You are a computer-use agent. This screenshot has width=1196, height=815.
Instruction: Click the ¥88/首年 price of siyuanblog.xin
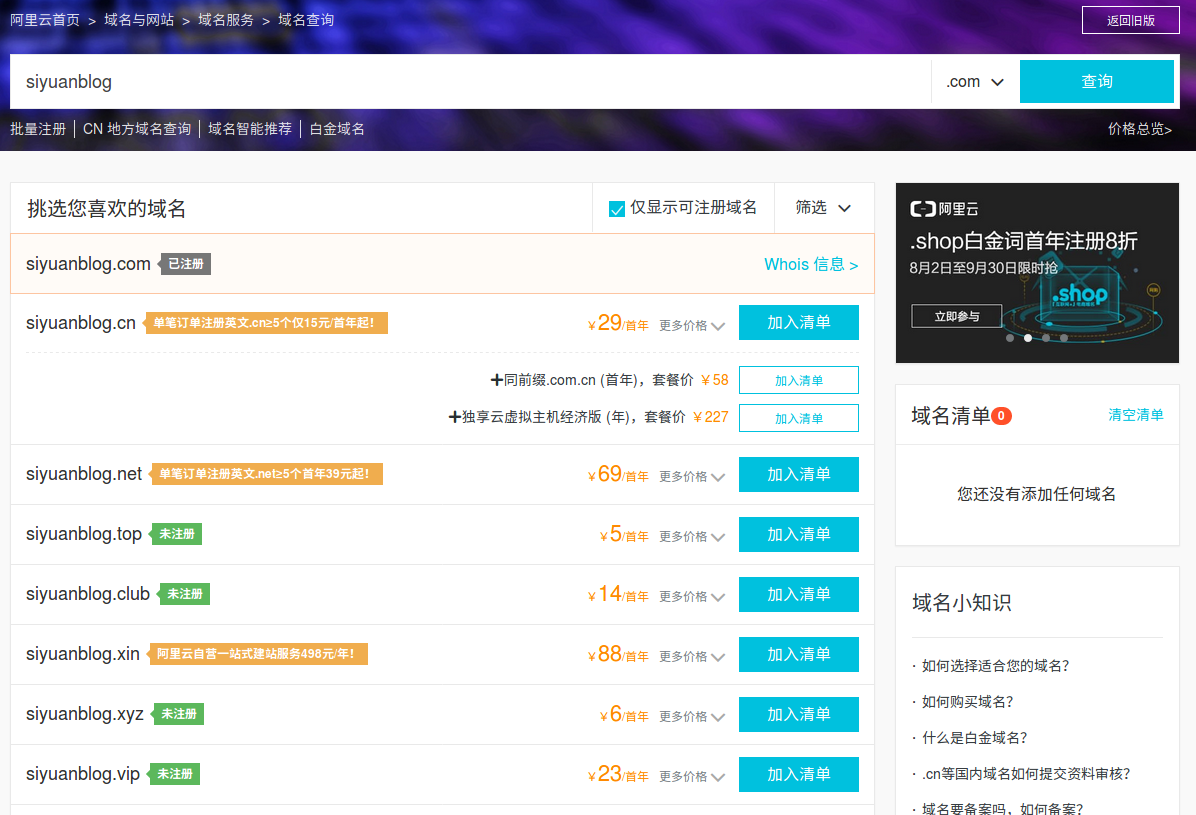(x=618, y=655)
